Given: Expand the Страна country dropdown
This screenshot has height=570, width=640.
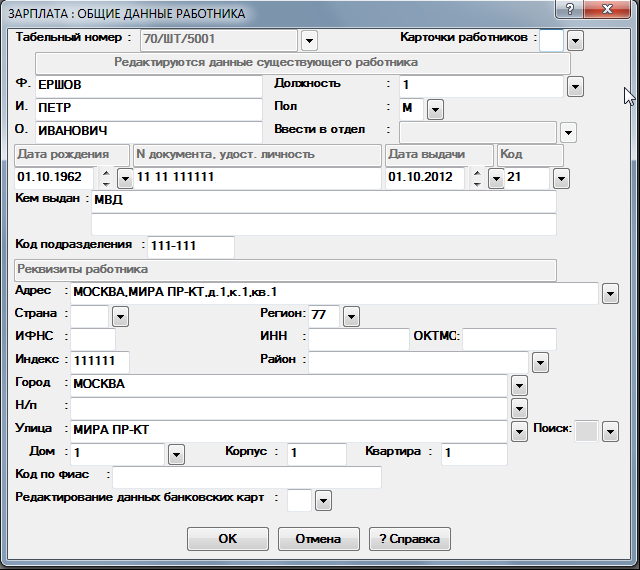Looking at the screenshot, I should coord(120,316).
